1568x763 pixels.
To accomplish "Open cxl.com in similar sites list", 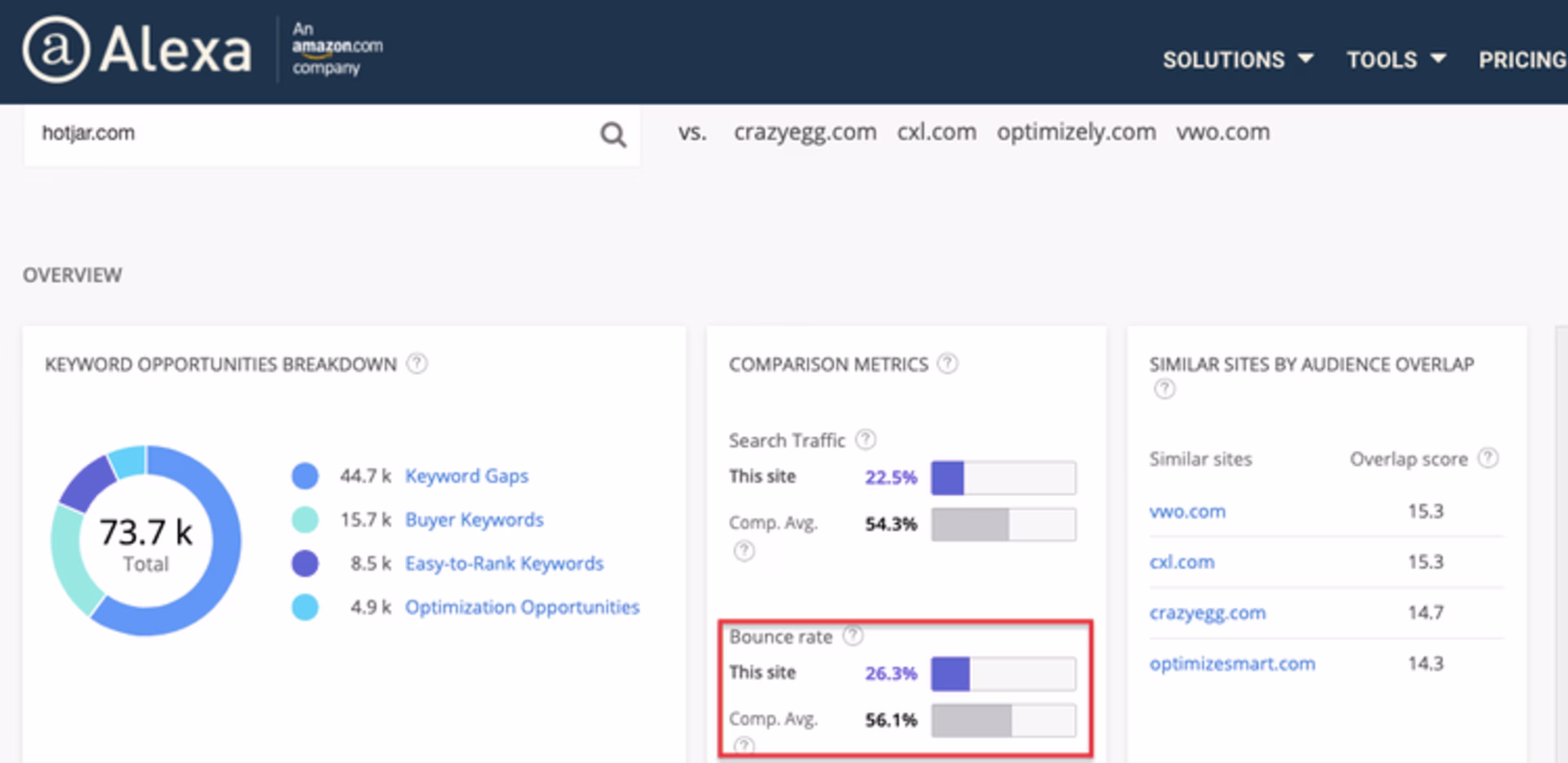I will (x=1182, y=562).
